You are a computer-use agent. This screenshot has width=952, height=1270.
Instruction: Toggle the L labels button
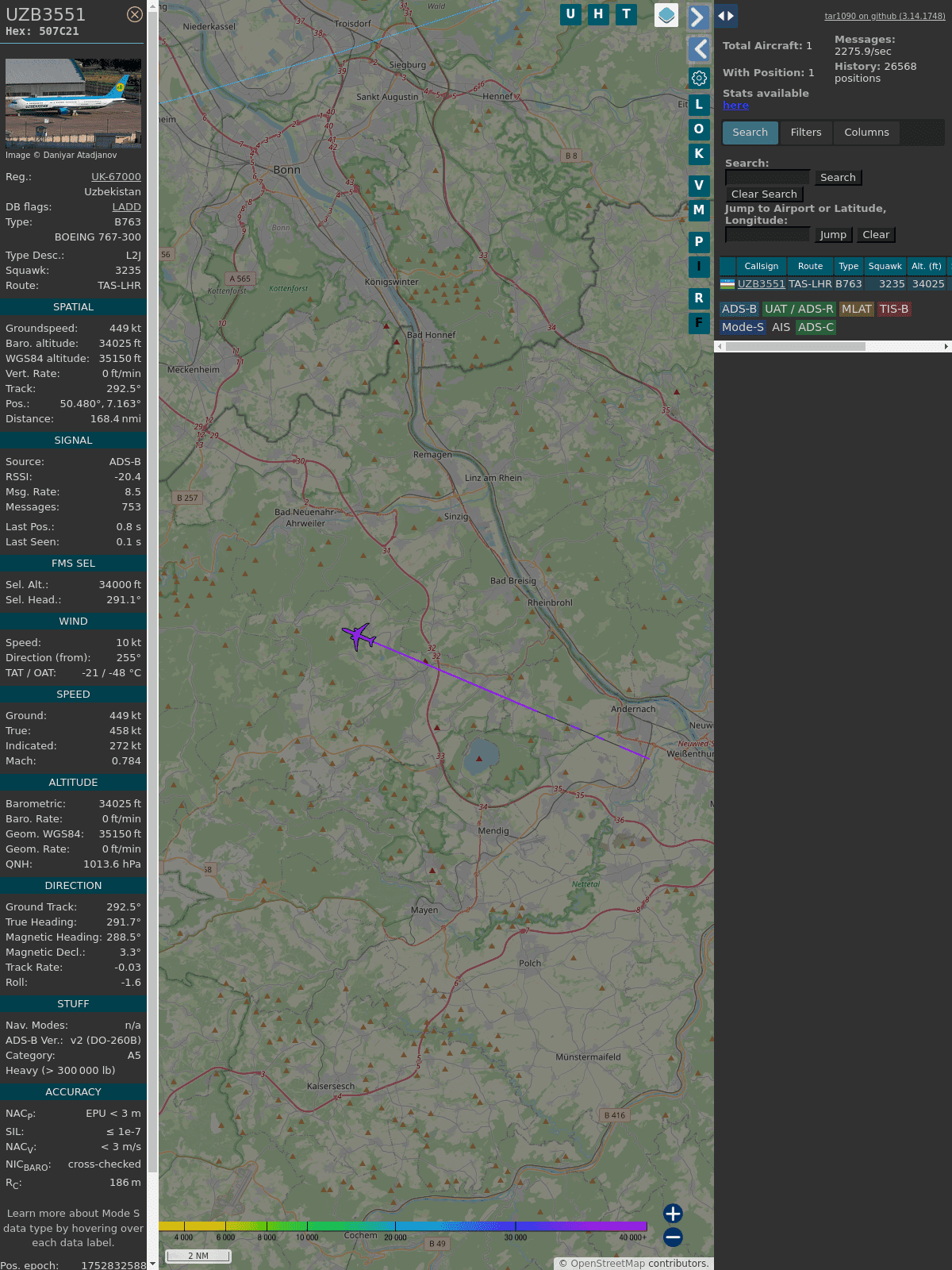click(x=698, y=104)
